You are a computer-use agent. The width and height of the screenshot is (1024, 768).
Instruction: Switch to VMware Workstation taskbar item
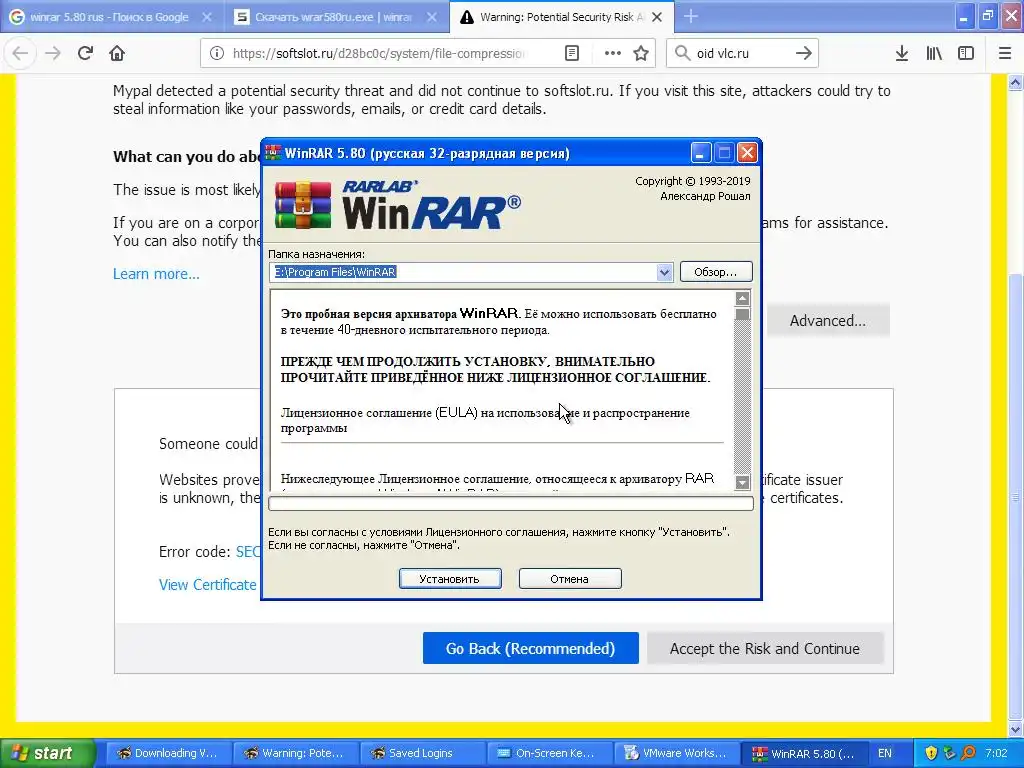[x=675, y=753]
